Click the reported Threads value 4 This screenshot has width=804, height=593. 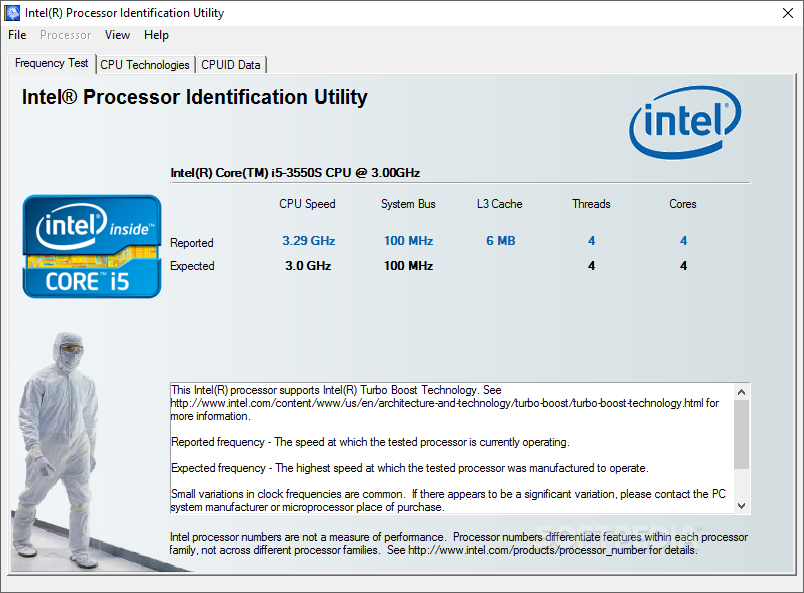592,241
